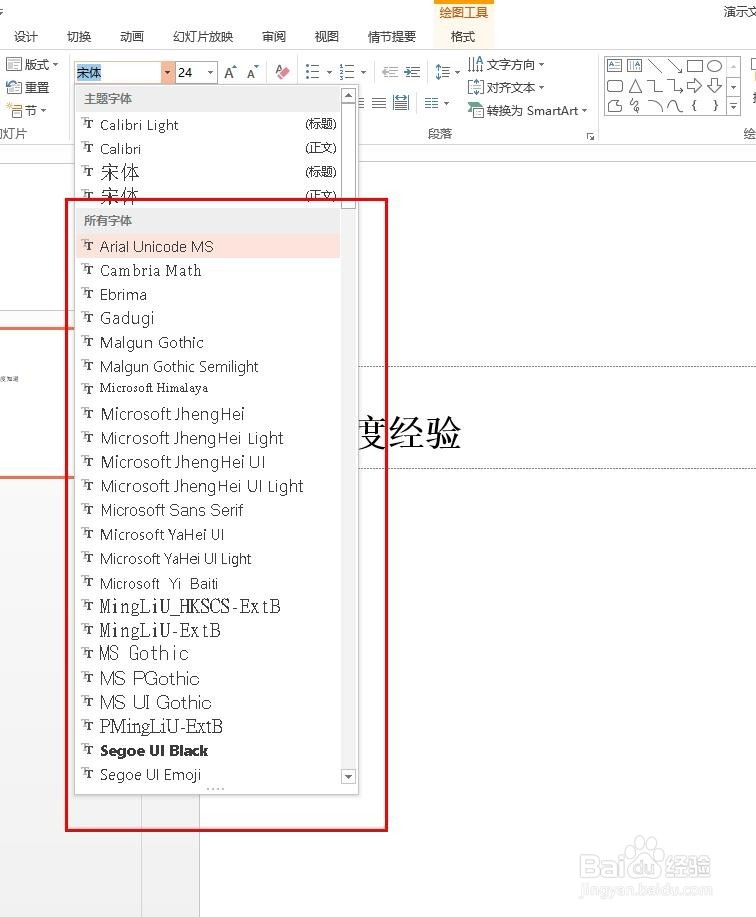Collapse the font name dropdown arrow
756x917 pixels.
(x=168, y=73)
